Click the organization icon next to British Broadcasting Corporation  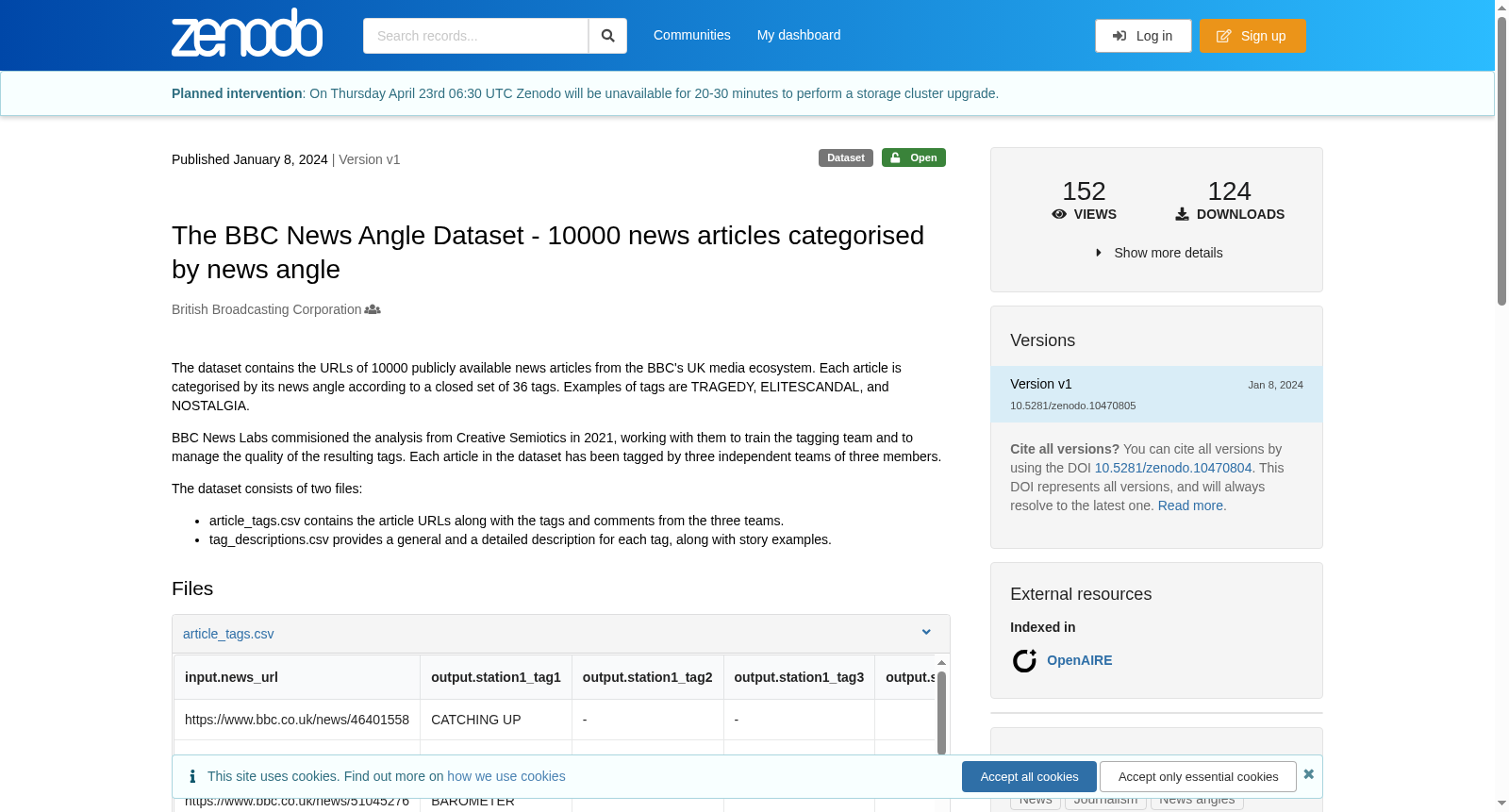373,309
